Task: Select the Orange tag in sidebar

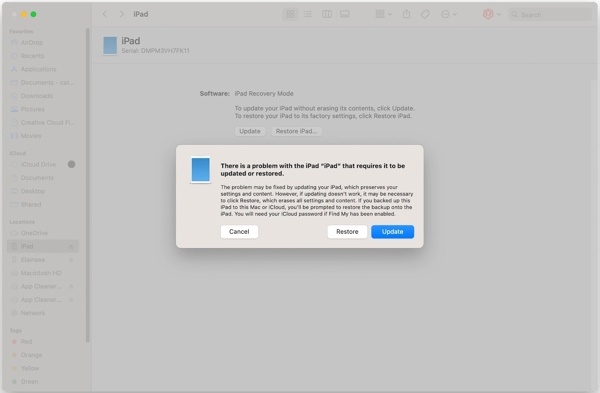Action: pyautogui.click(x=43, y=355)
